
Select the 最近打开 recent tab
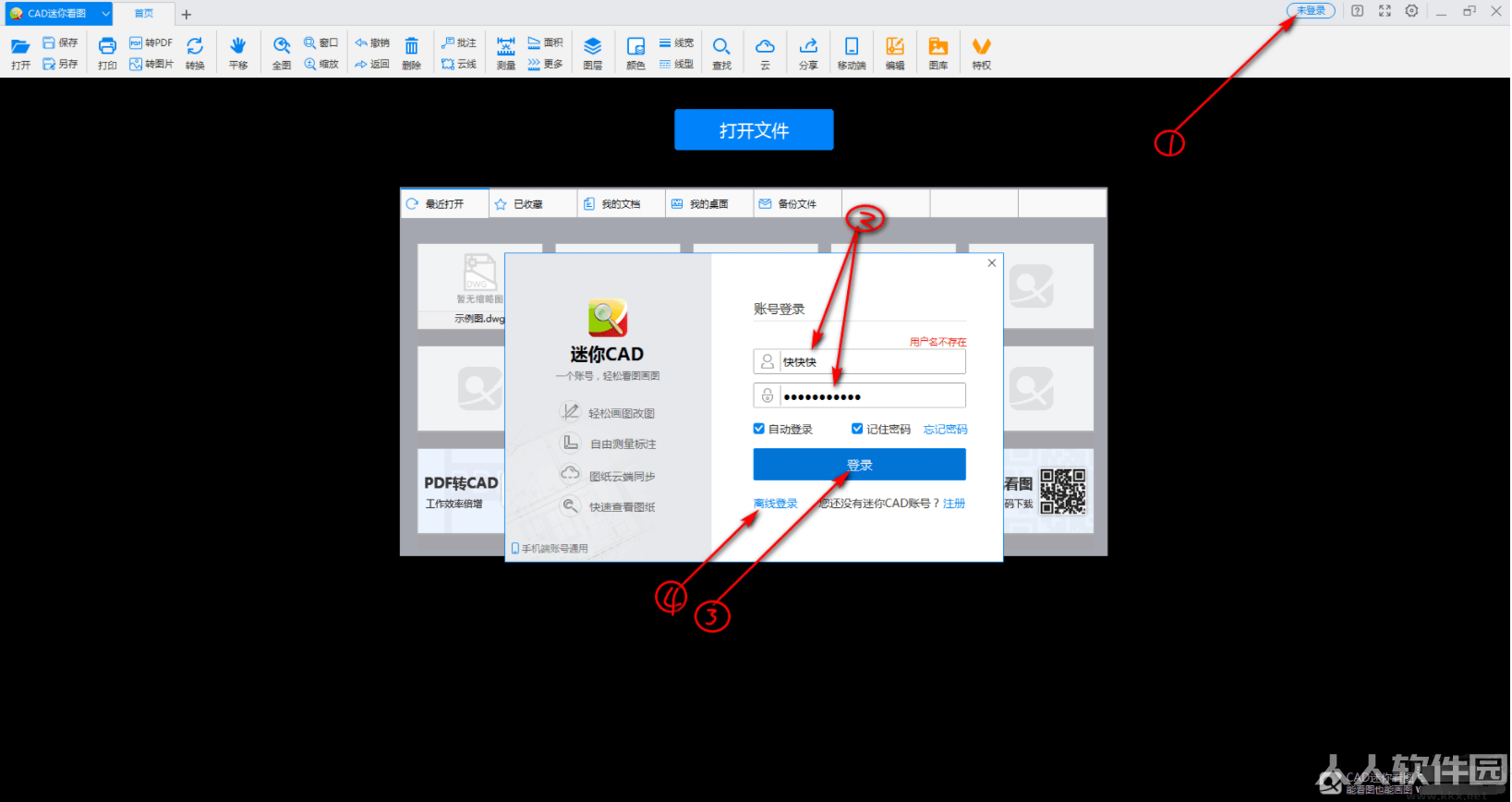444,204
